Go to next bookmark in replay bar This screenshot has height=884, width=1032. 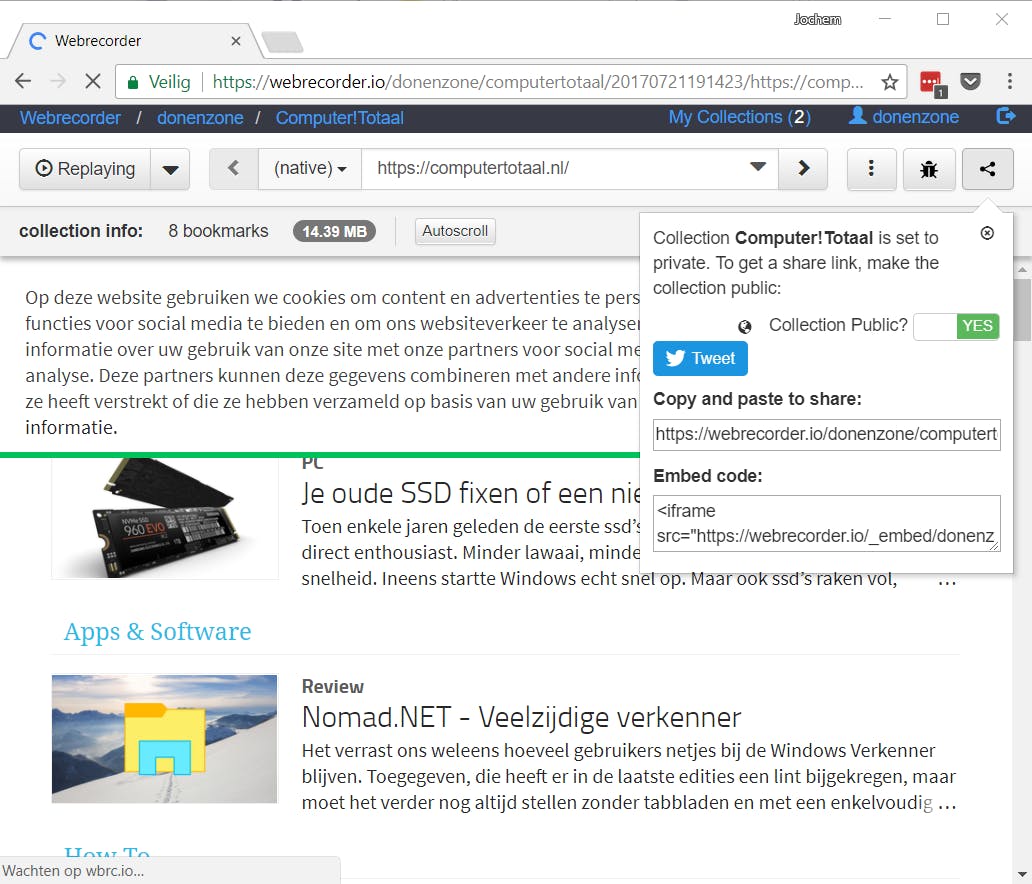click(803, 169)
